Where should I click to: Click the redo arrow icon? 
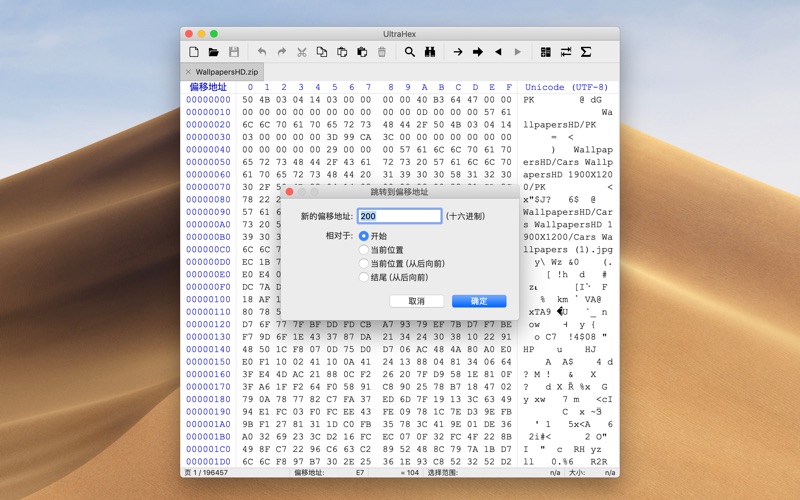[x=282, y=52]
